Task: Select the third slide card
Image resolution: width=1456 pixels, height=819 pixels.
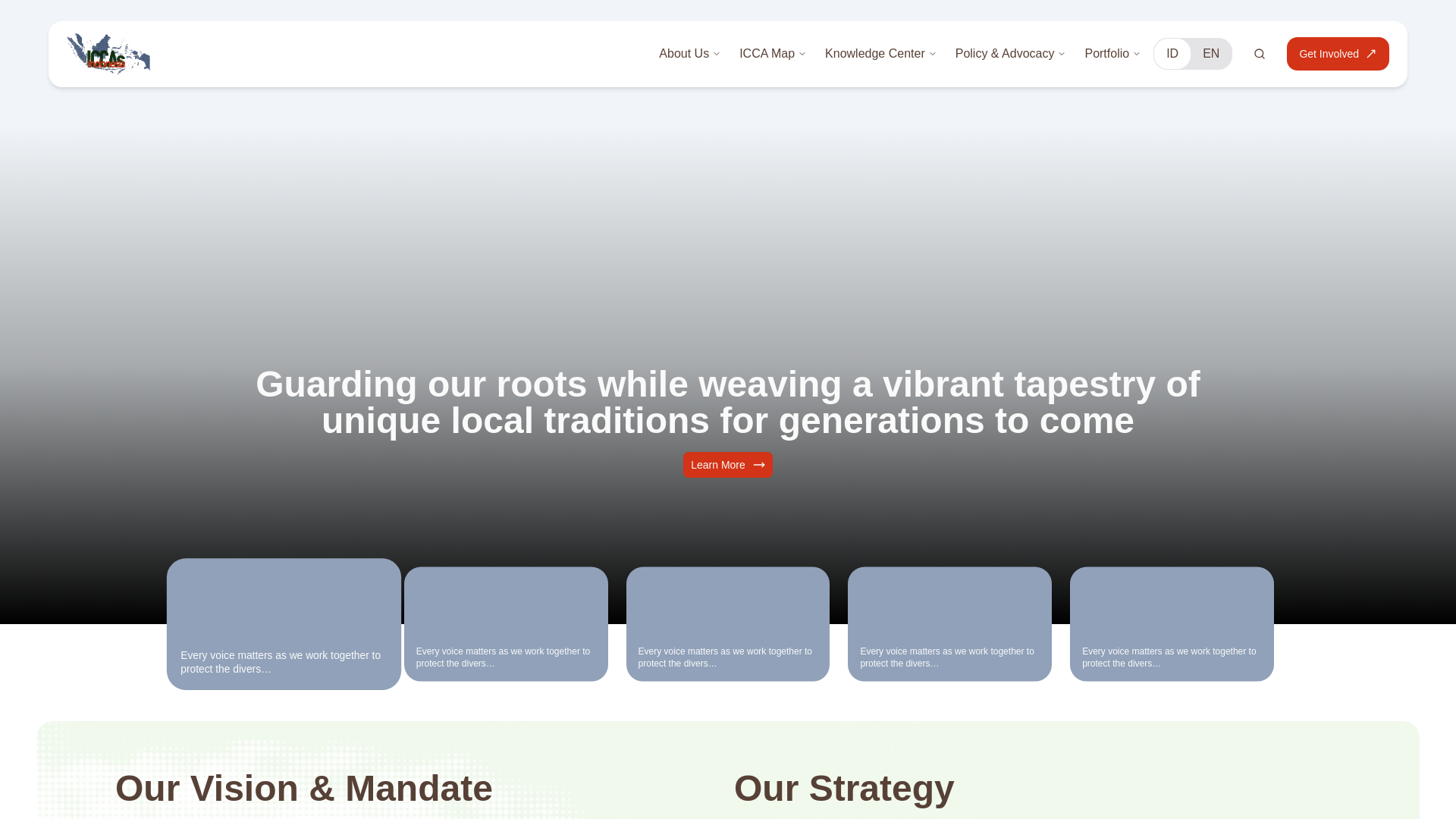Action: (727, 623)
